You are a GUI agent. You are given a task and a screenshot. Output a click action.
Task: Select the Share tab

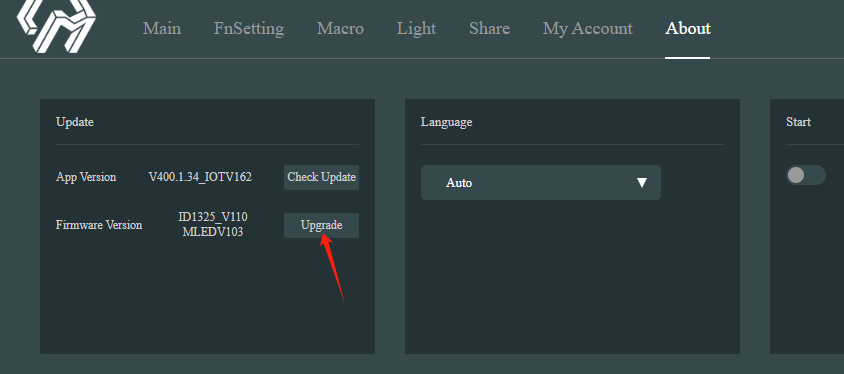click(489, 29)
